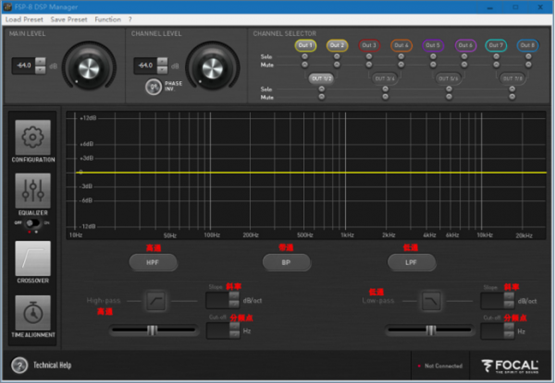555x383 pixels.
Task: Click the High-pass cut-off frequency slider
Action: [x=154, y=330]
